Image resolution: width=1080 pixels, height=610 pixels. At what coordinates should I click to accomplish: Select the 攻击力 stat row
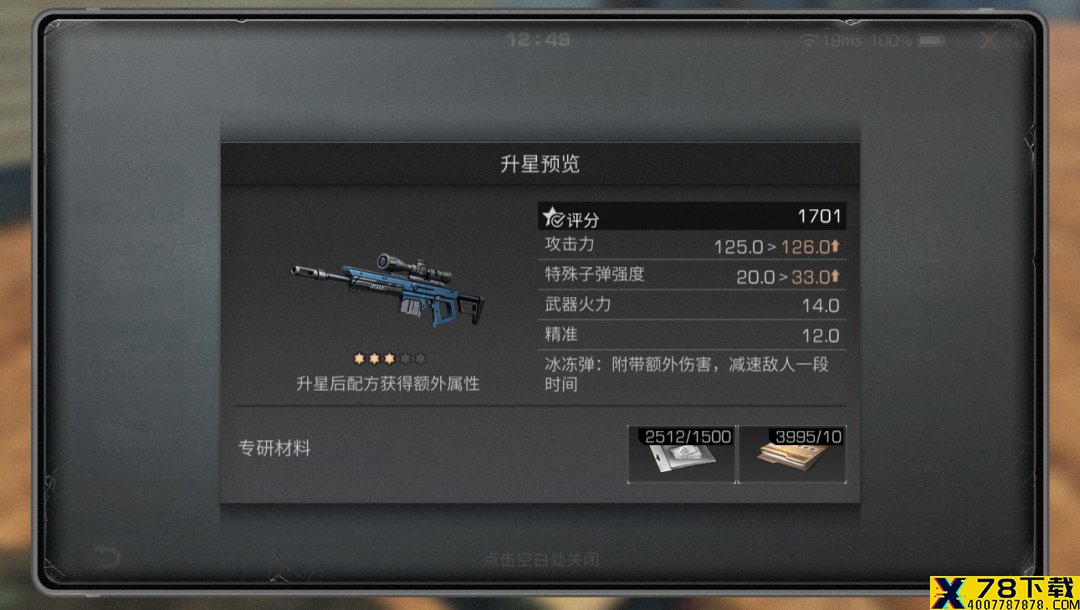click(692, 245)
